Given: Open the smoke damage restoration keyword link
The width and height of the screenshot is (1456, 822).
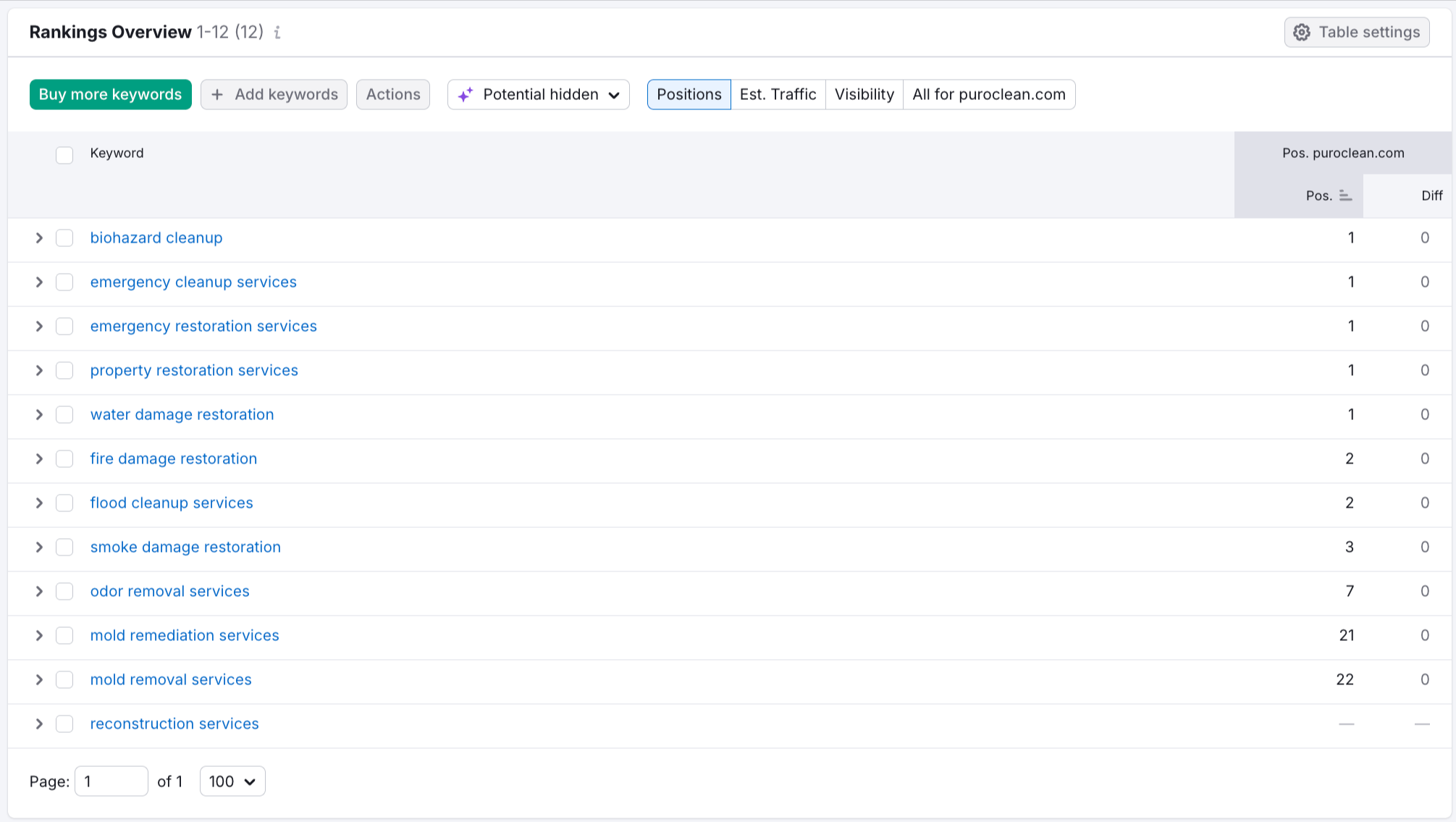Looking at the screenshot, I should 185,548.
